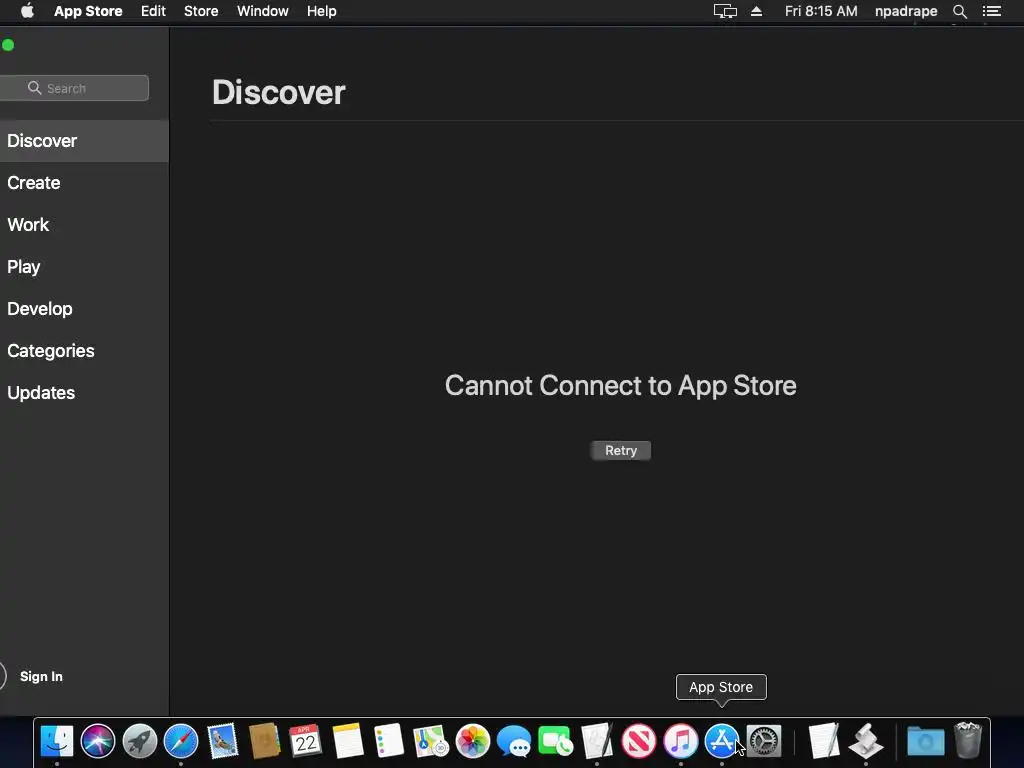The width and height of the screenshot is (1024, 768).
Task: Show the Play section
Action: tap(84, 266)
